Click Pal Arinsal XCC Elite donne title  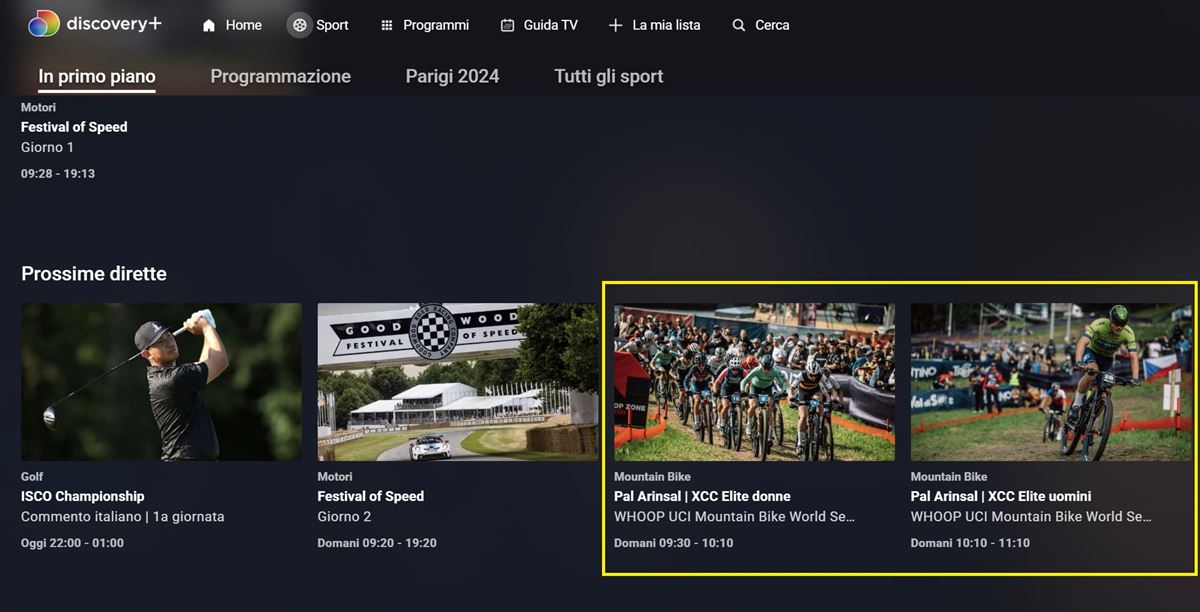point(702,496)
